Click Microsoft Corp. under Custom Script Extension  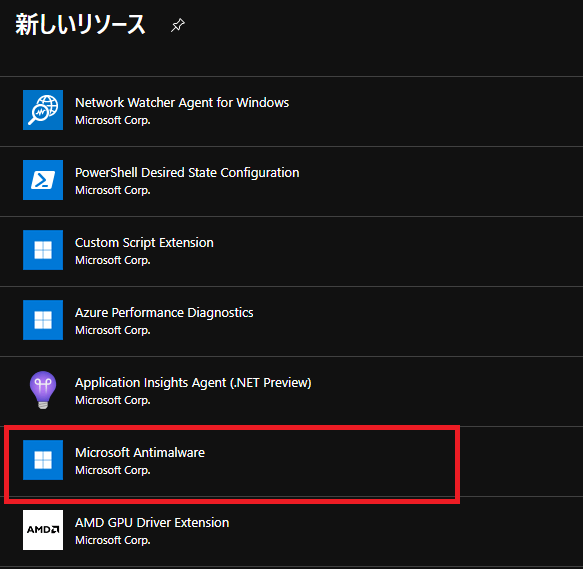point(113,260)
